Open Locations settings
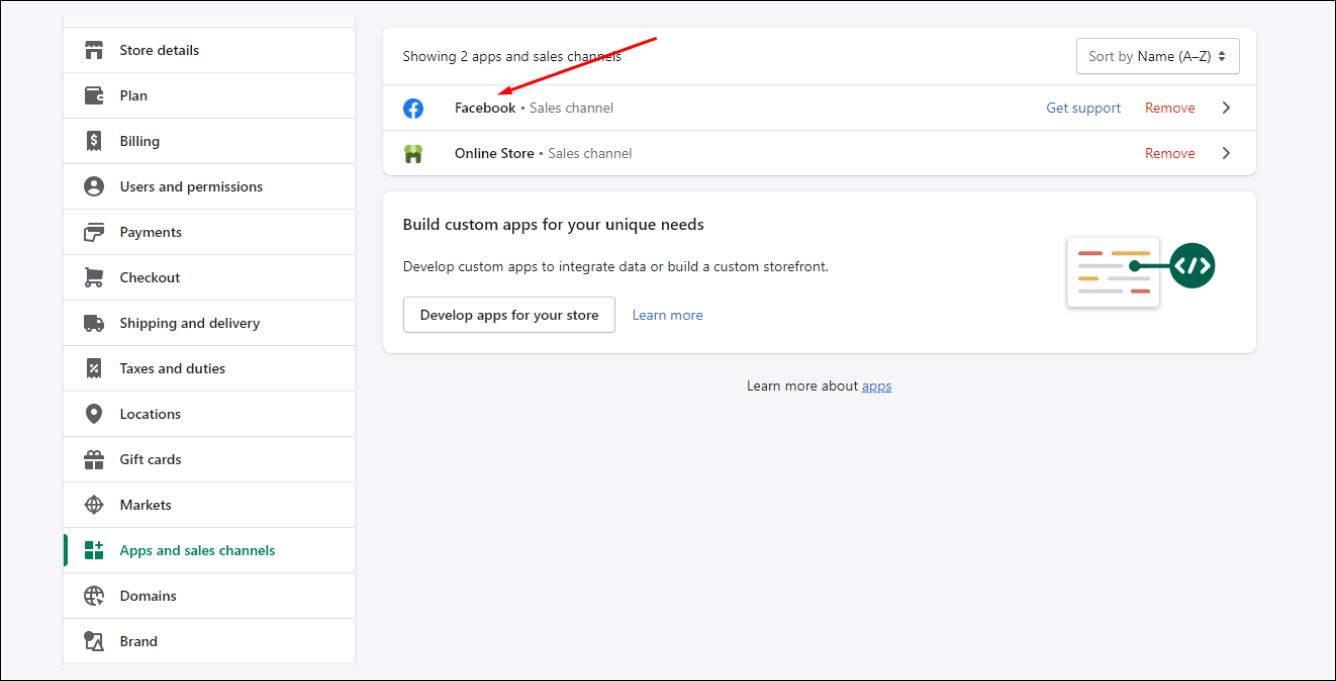The width and height of the screenshot is (1336, 681). pos(209,414)
